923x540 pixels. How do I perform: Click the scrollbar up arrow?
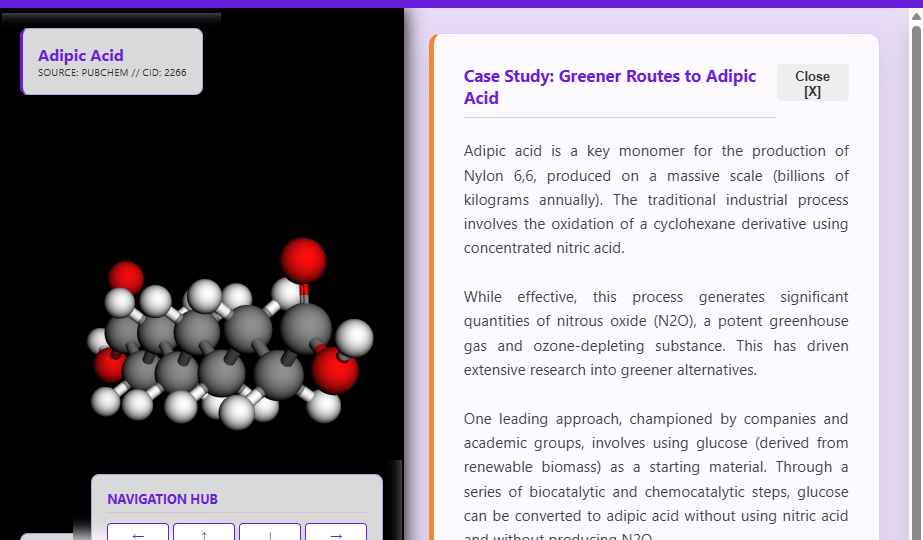click(x=916, y=16)
